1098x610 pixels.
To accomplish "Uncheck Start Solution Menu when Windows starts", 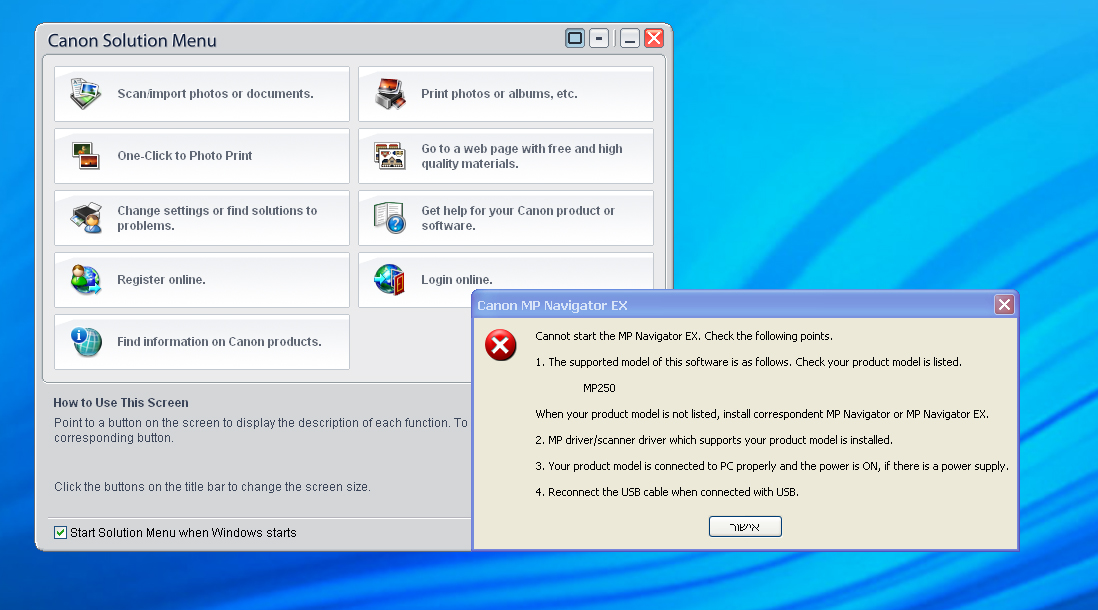I will click(x=61, y=532).
